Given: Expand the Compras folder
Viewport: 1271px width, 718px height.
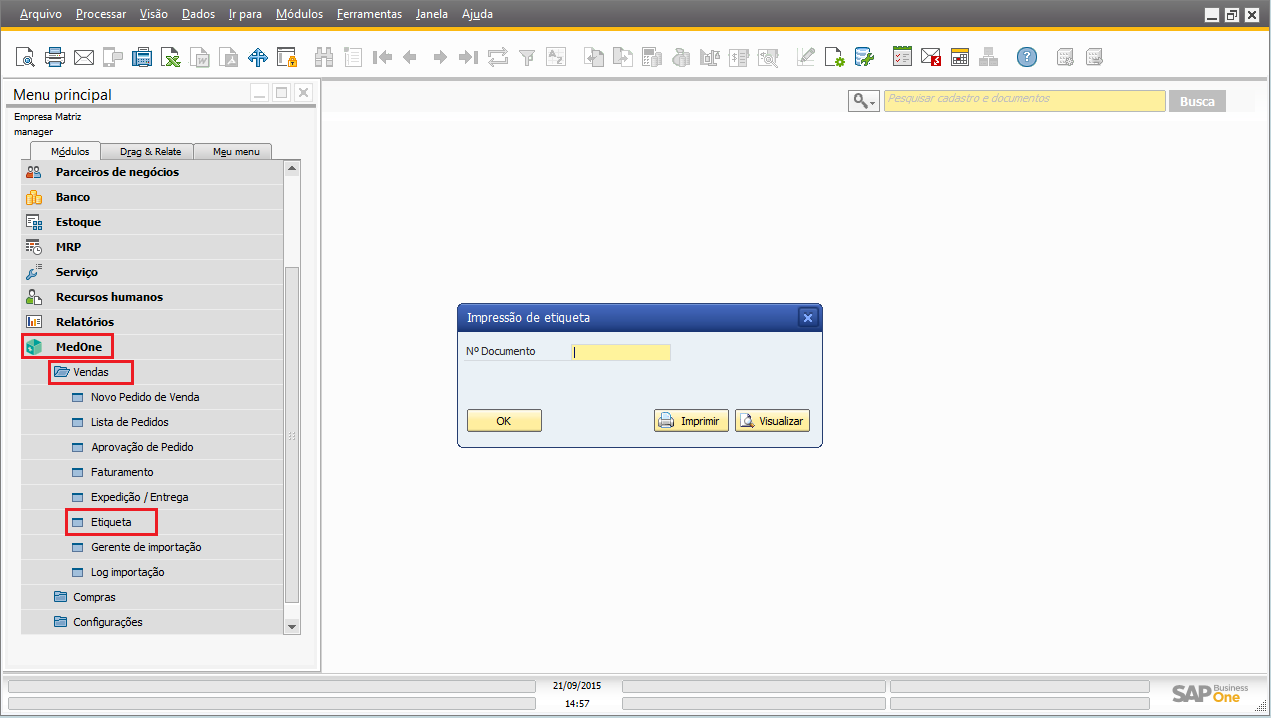Looking at the screenshot, I should click(94, 597).
